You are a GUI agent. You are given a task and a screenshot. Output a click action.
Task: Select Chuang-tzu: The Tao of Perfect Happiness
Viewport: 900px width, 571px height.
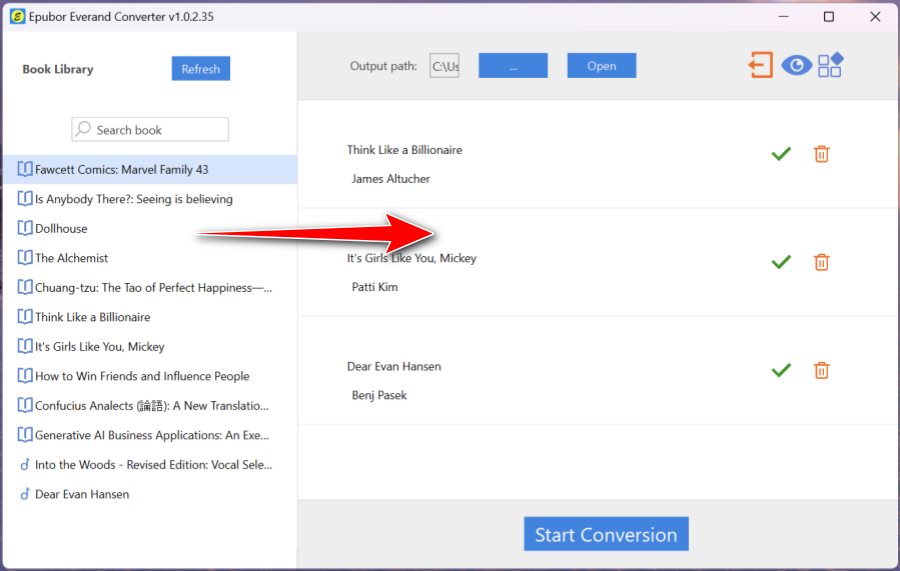pyautogui.click(x=150, y=288)
